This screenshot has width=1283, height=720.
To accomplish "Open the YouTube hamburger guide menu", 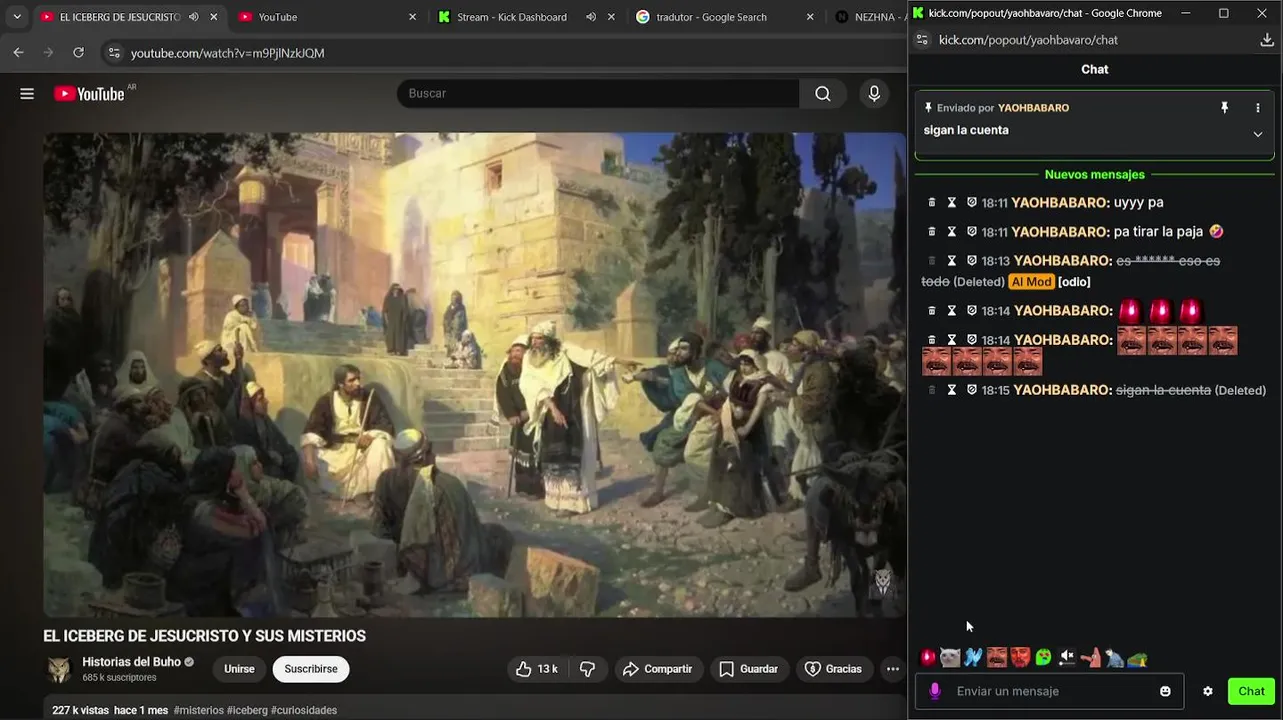I will pyautogui.click(x=27, y=93).
